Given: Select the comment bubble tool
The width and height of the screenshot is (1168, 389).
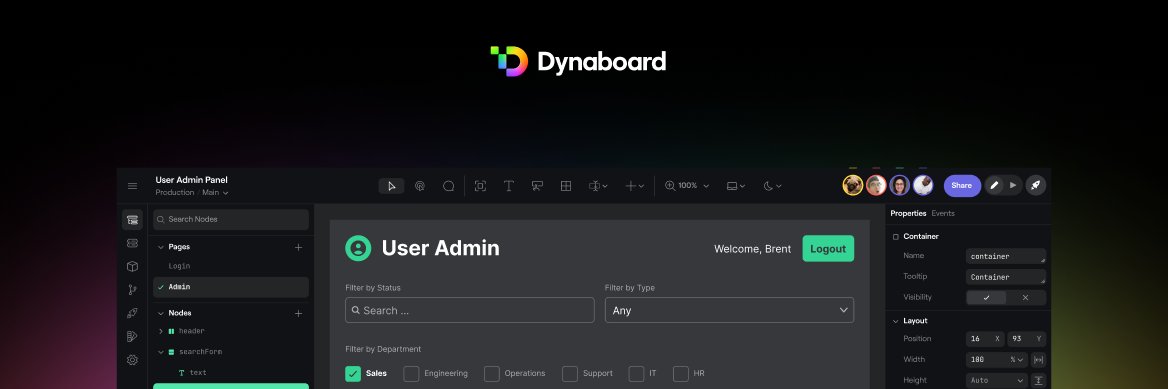Looking at the screenshot, I should (x=448, y=186).
